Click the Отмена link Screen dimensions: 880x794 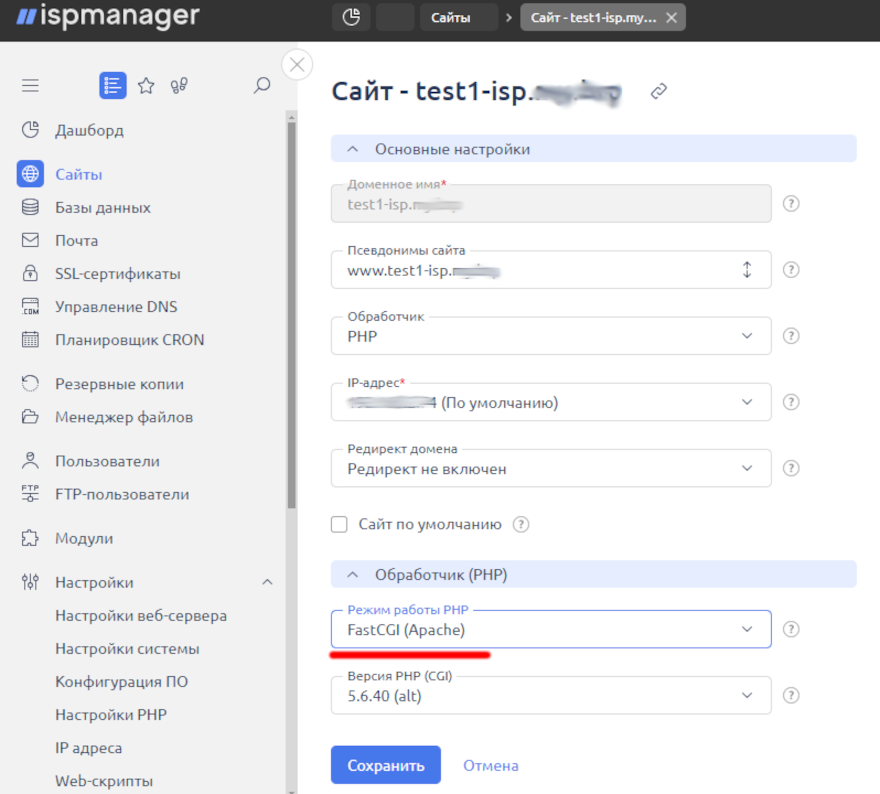click(x=490, y=766)
